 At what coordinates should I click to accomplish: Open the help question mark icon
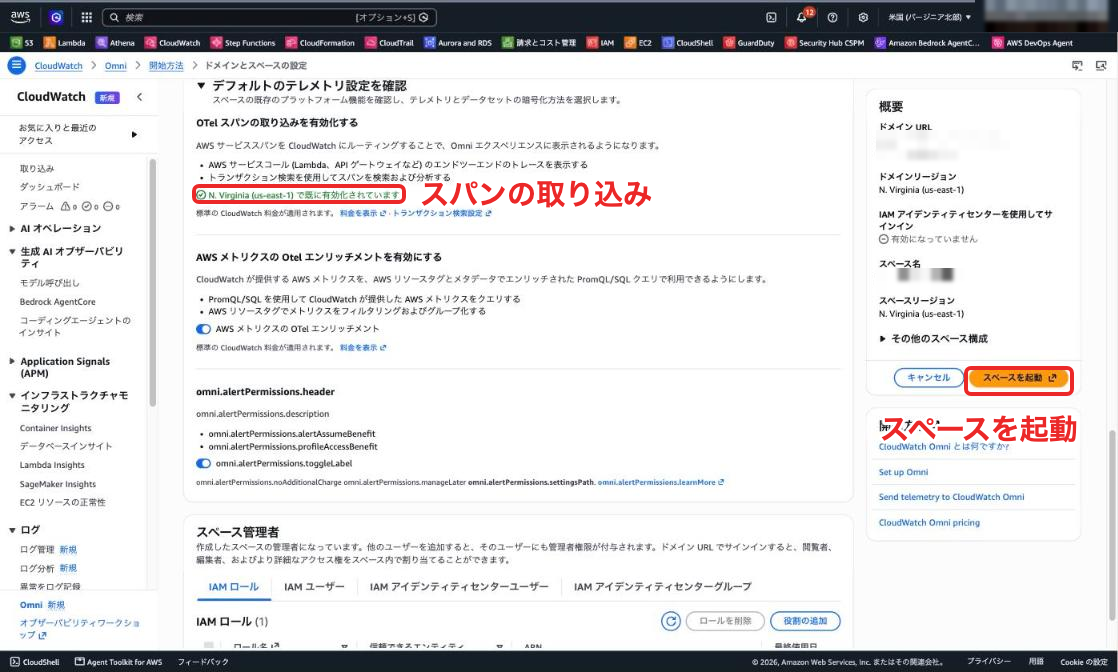tap(832, 17)
